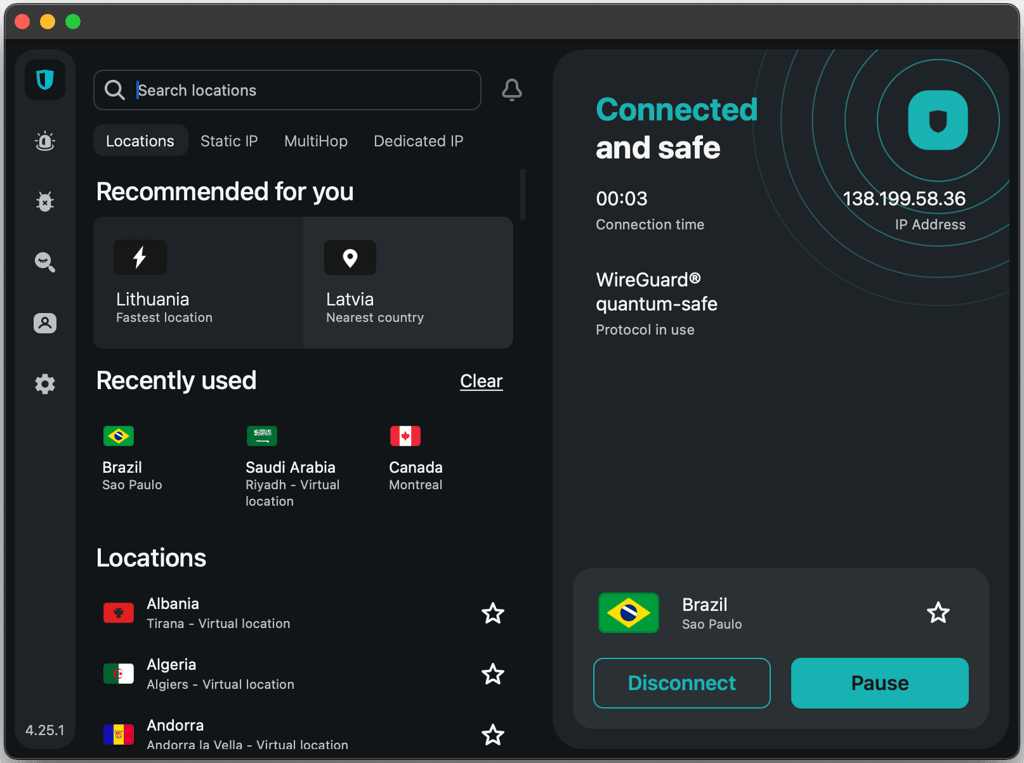Select Saudi Arabia Riyadh Virtual location
The height and width of the screenshot is (763, 1024).
tap(293, 466)
